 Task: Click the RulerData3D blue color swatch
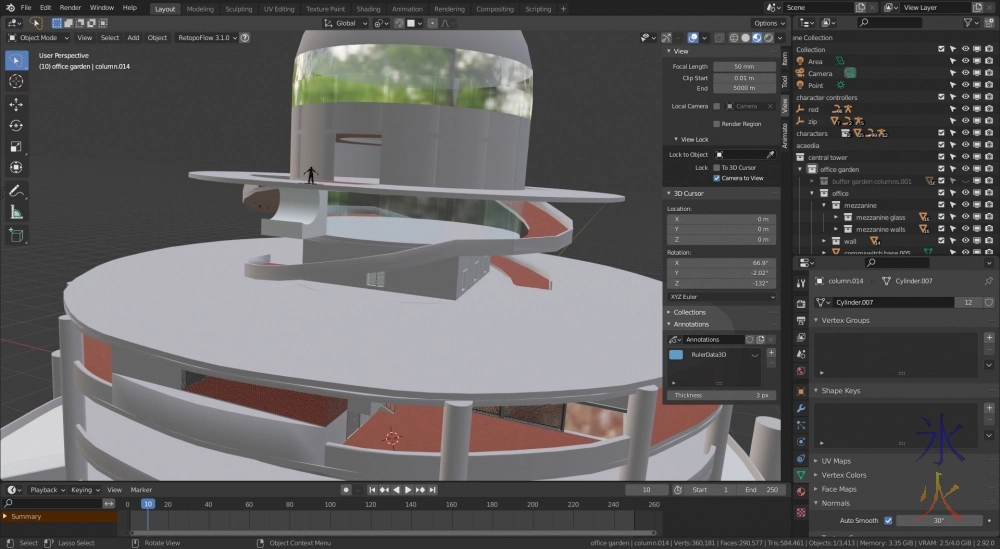point(676,355)
